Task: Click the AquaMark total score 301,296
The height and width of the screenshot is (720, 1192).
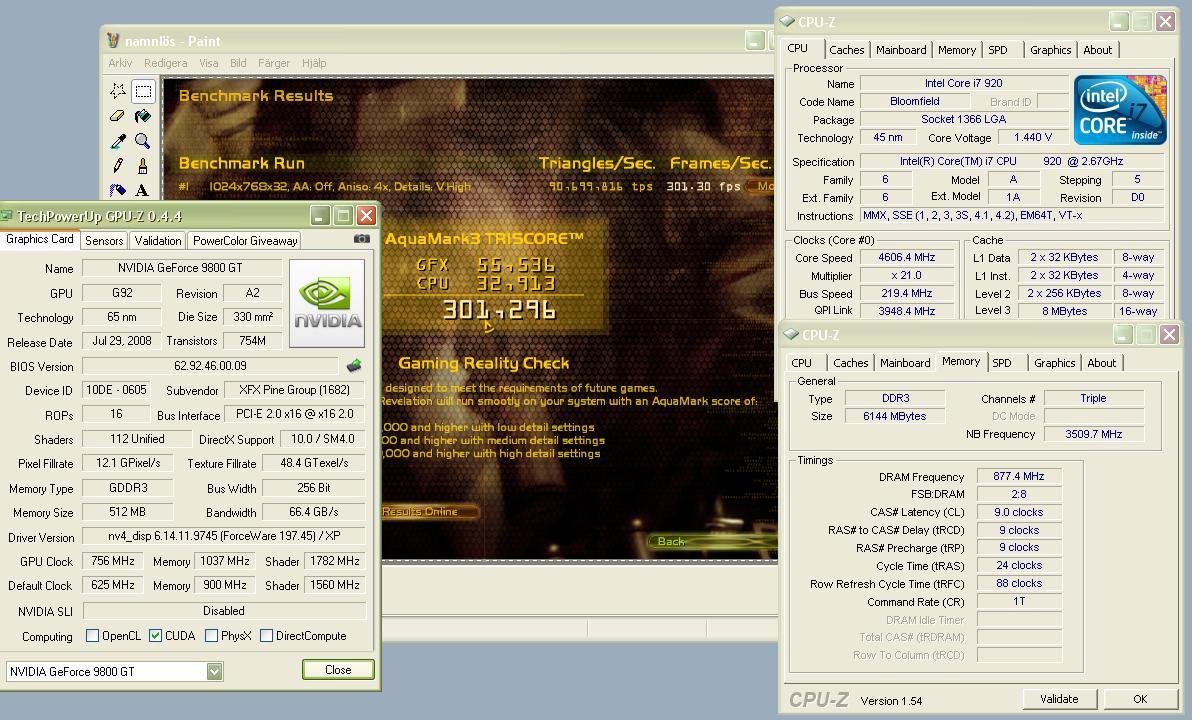Action: point(499,309)
